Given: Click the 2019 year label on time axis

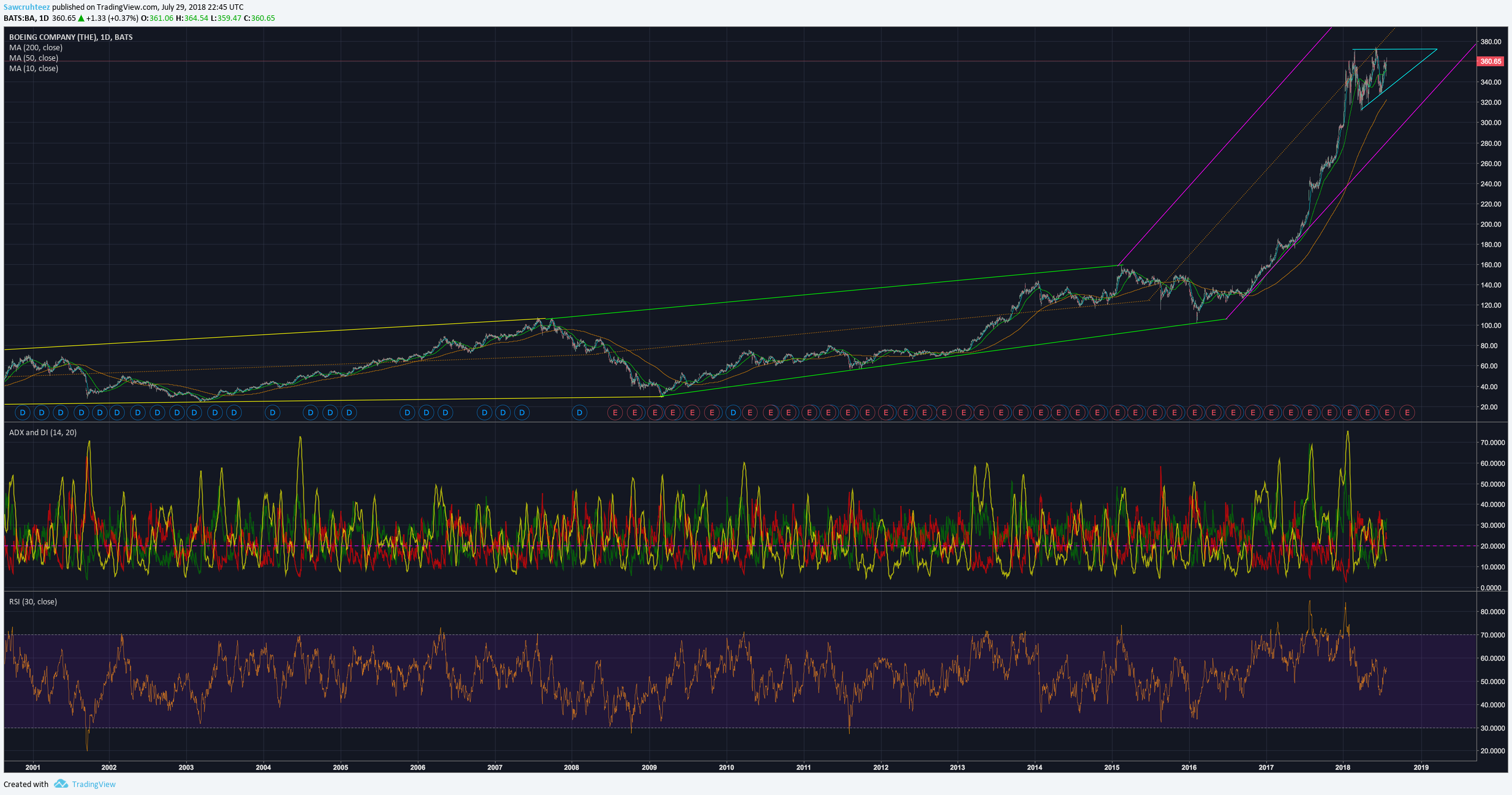Looking at the screenshot, I should [1421, 767].
